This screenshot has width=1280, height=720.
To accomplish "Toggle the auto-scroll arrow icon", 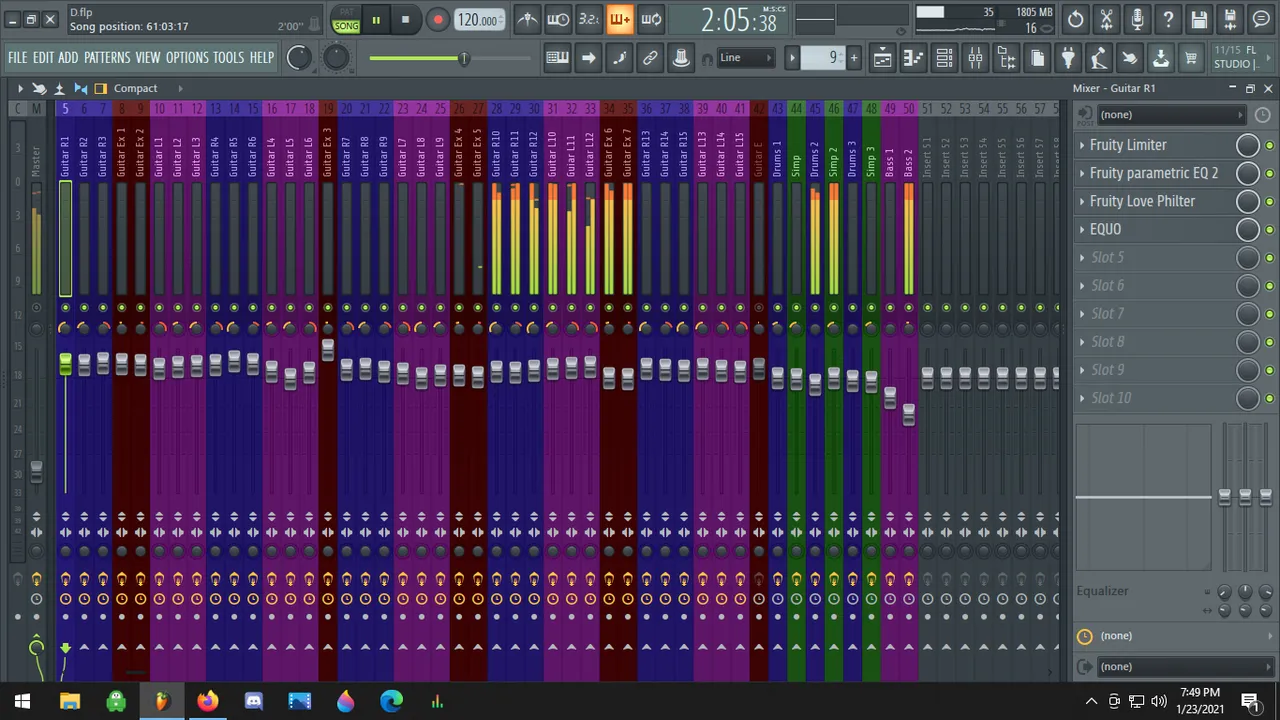I will 588,58.
